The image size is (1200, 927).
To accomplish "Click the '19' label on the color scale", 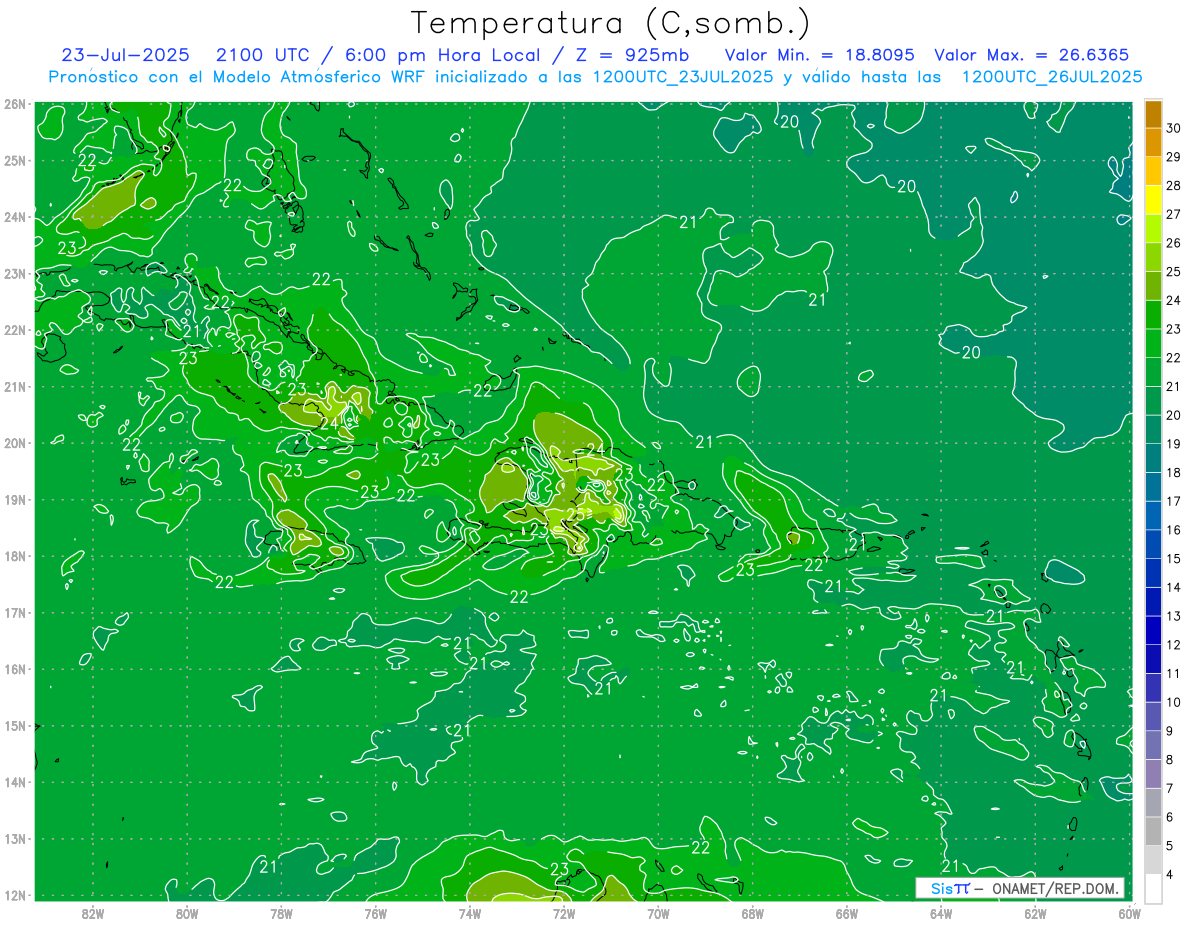I will pyautogui.click(x=1174, y=444).
